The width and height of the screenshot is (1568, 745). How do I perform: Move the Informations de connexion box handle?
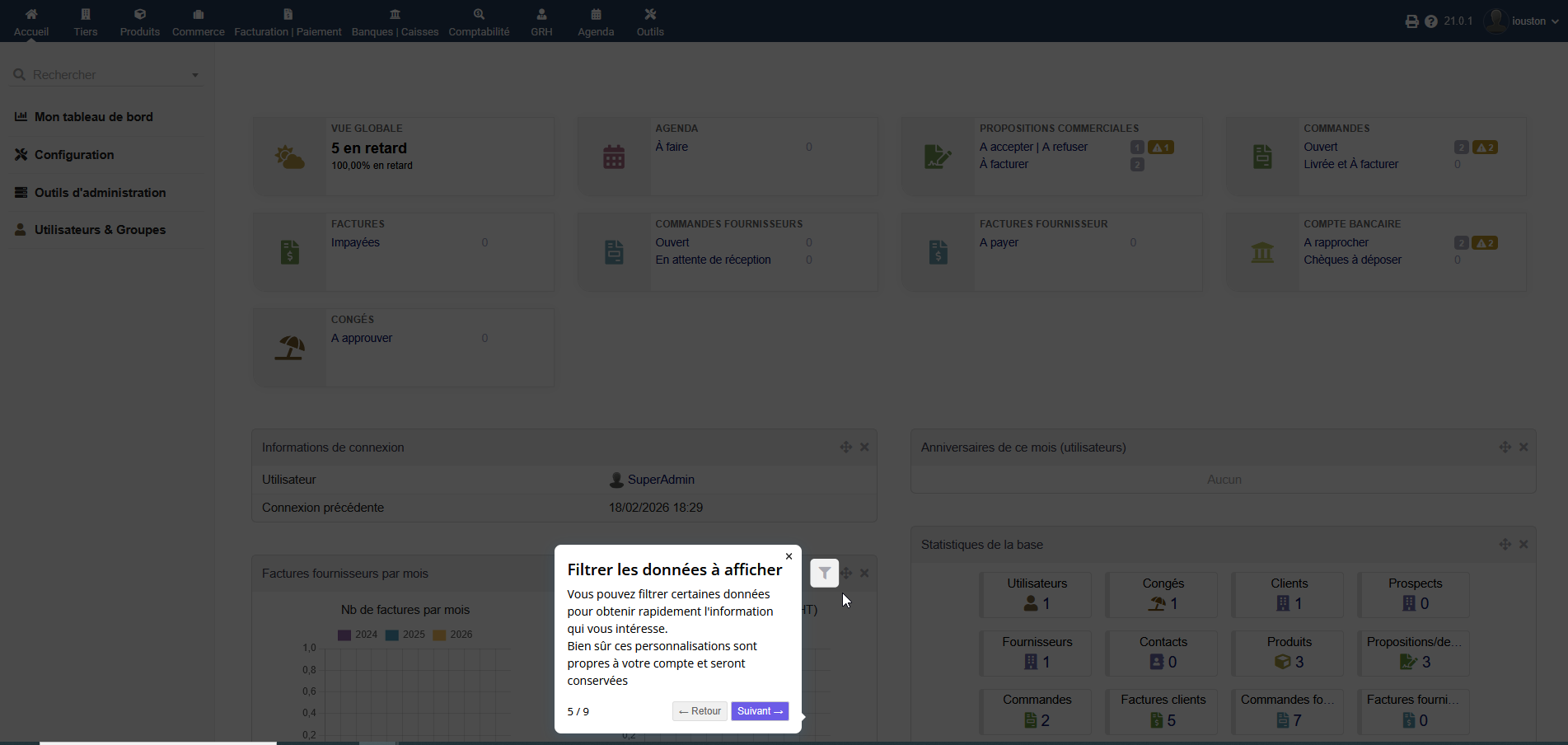pyautogui.click(x=845, y=447)
